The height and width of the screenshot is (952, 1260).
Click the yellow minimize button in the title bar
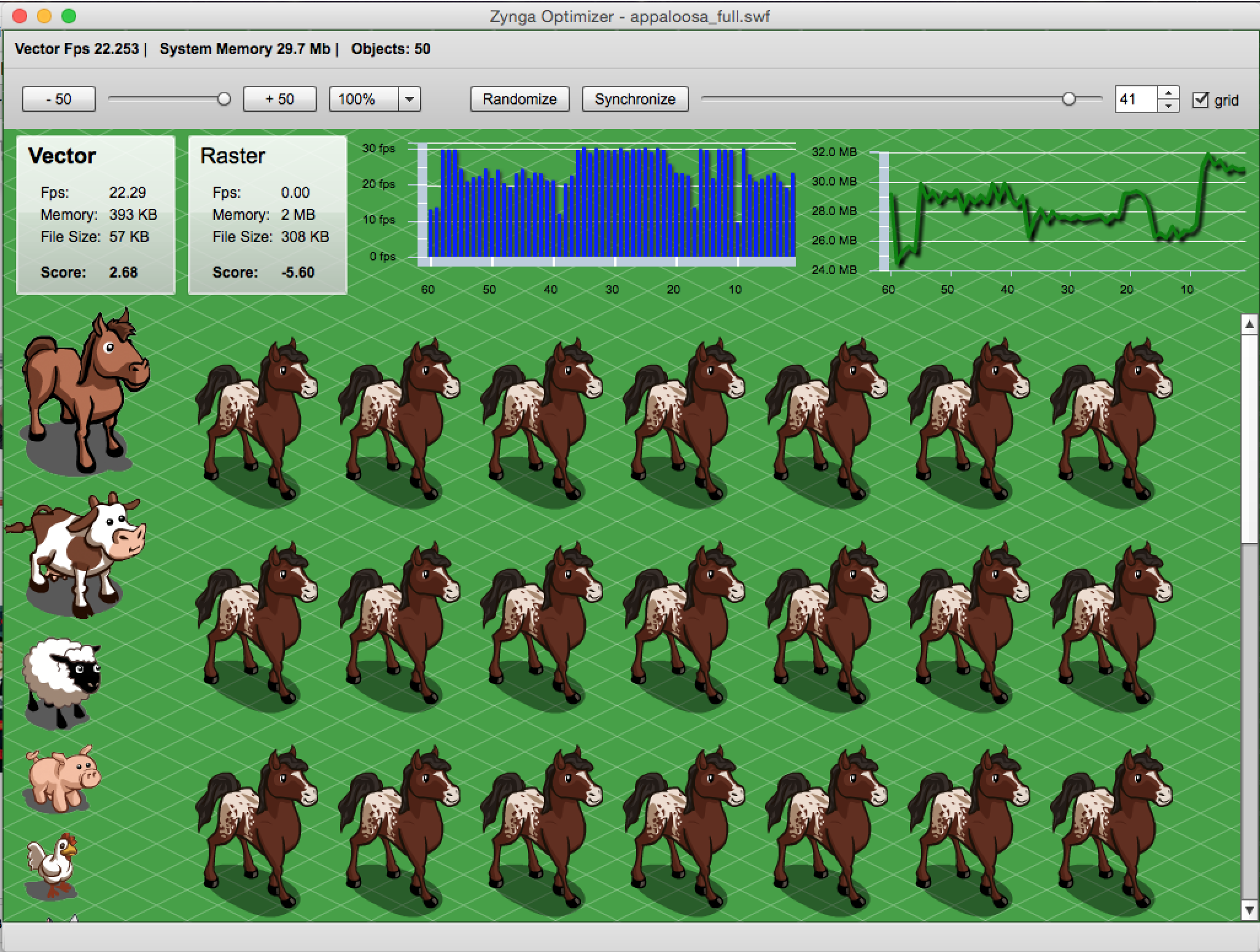click(44, 16)
